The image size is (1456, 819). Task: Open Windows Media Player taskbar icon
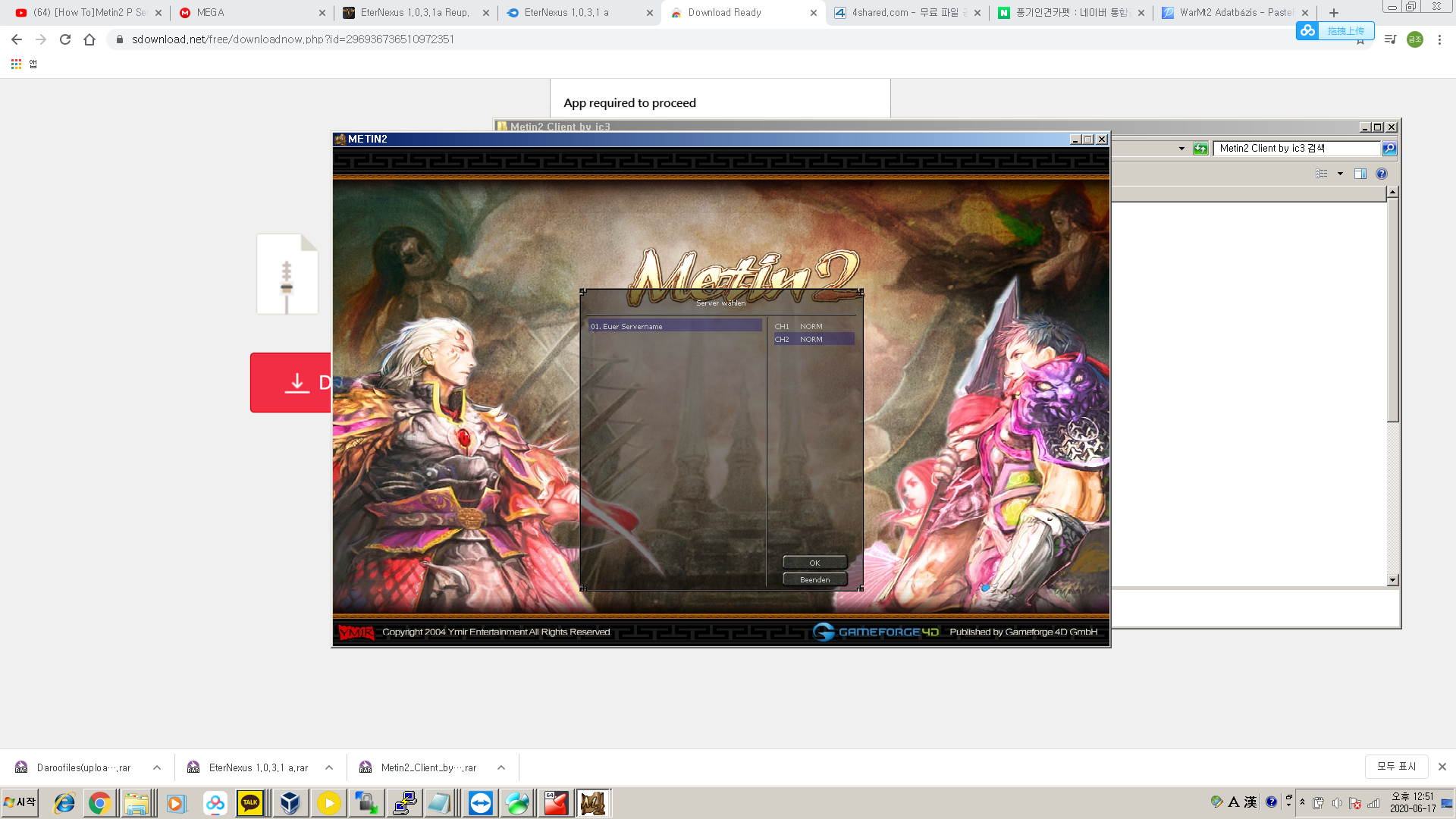(176, 802)
